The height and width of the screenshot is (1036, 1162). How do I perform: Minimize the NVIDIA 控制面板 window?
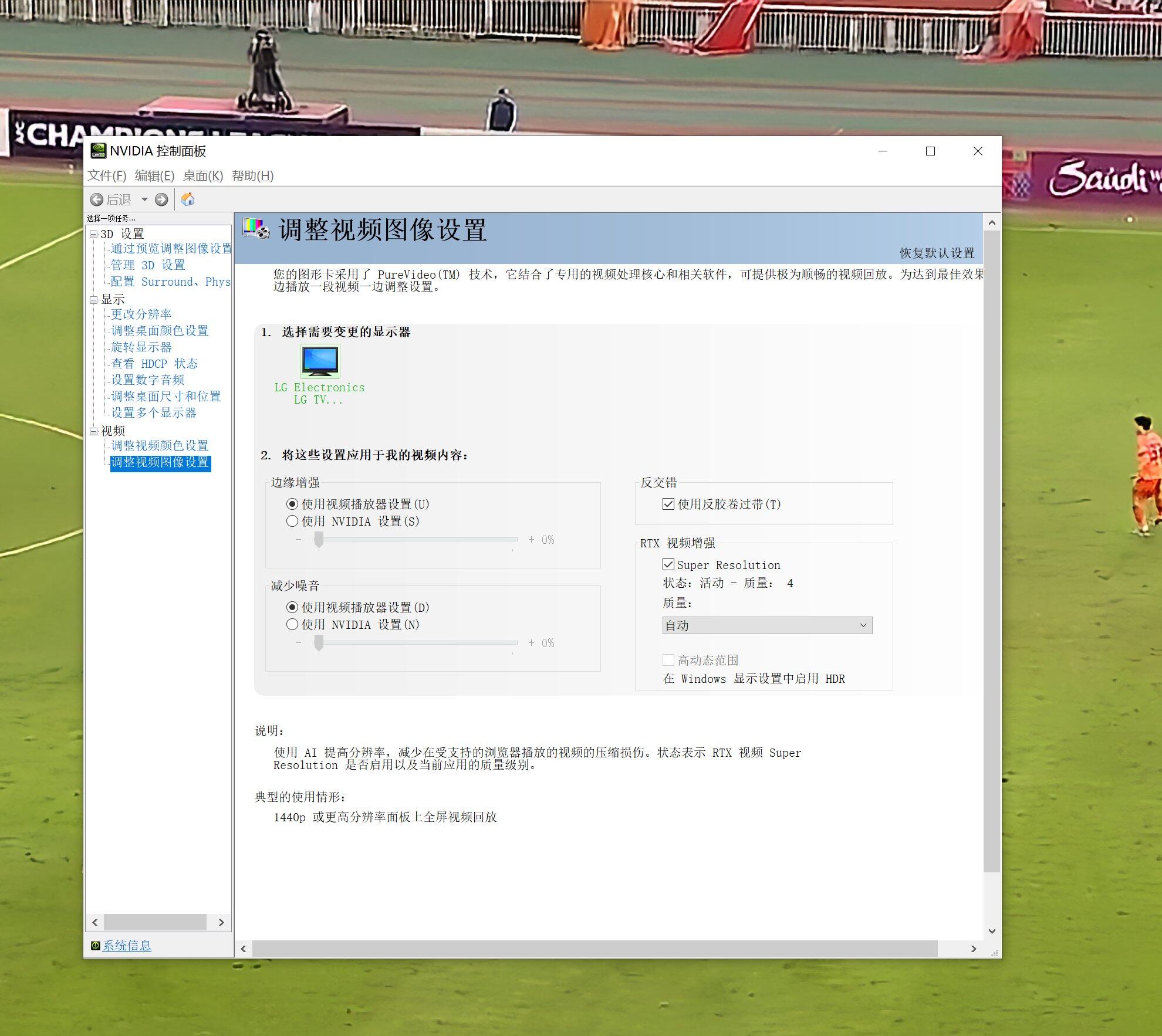point(883,151)
